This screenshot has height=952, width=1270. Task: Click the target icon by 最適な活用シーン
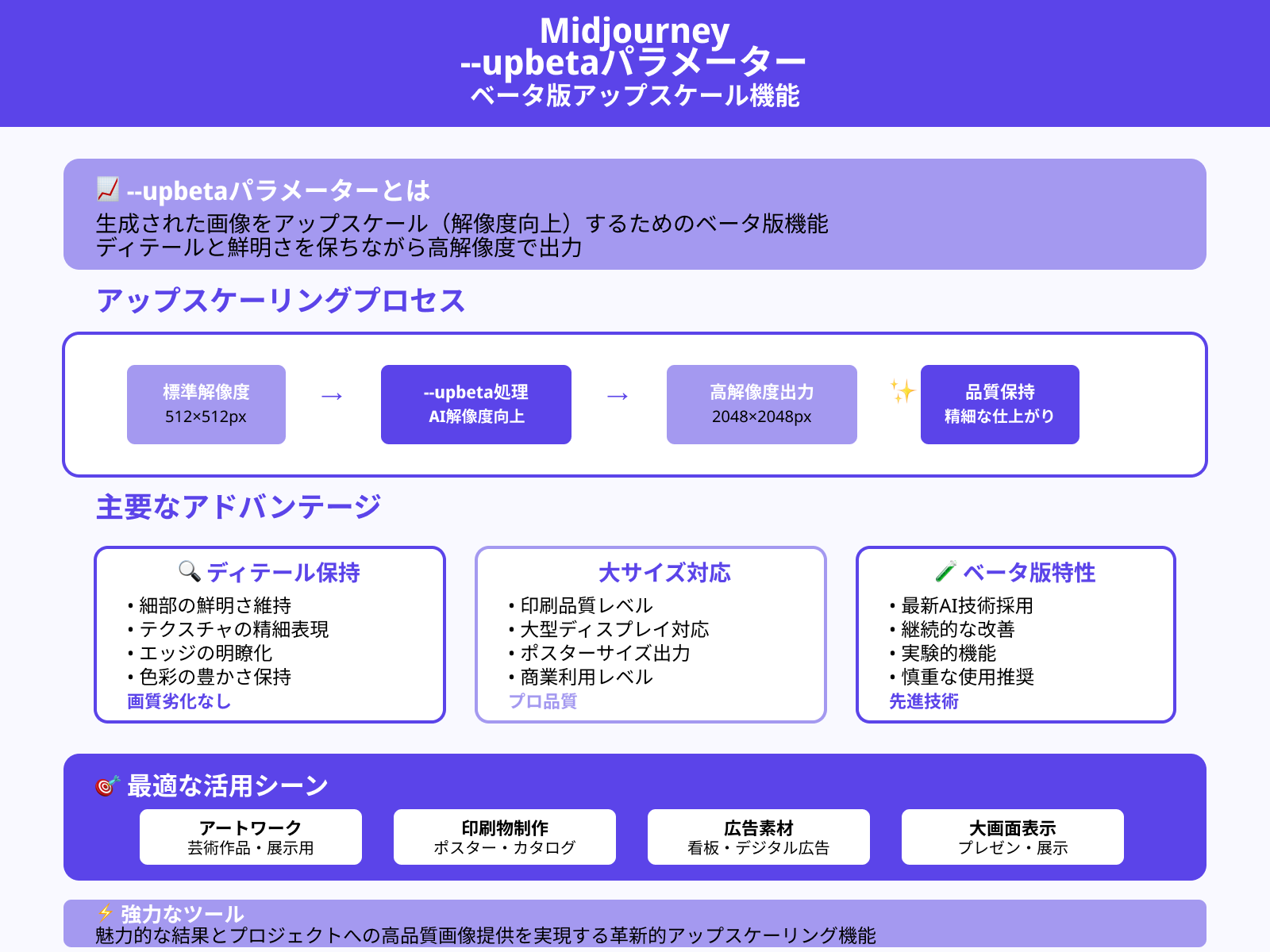[107, 785]
